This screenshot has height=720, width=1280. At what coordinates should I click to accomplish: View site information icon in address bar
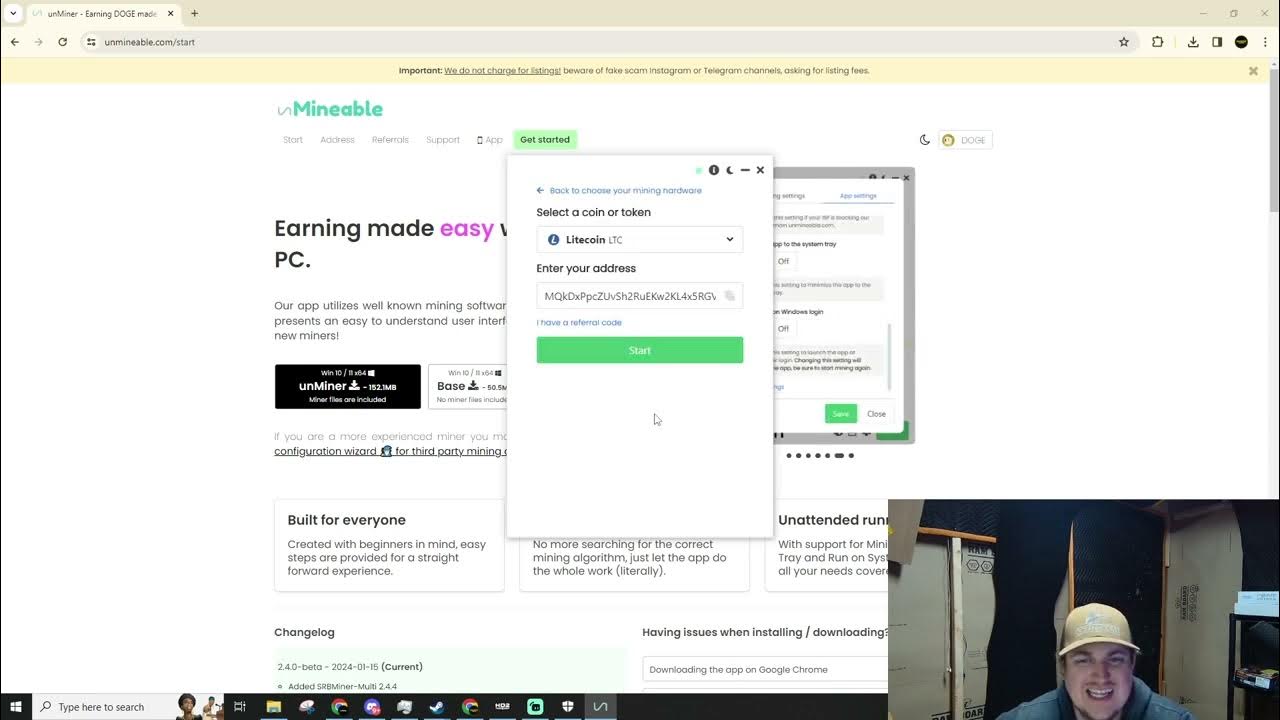tap(91, 42)
